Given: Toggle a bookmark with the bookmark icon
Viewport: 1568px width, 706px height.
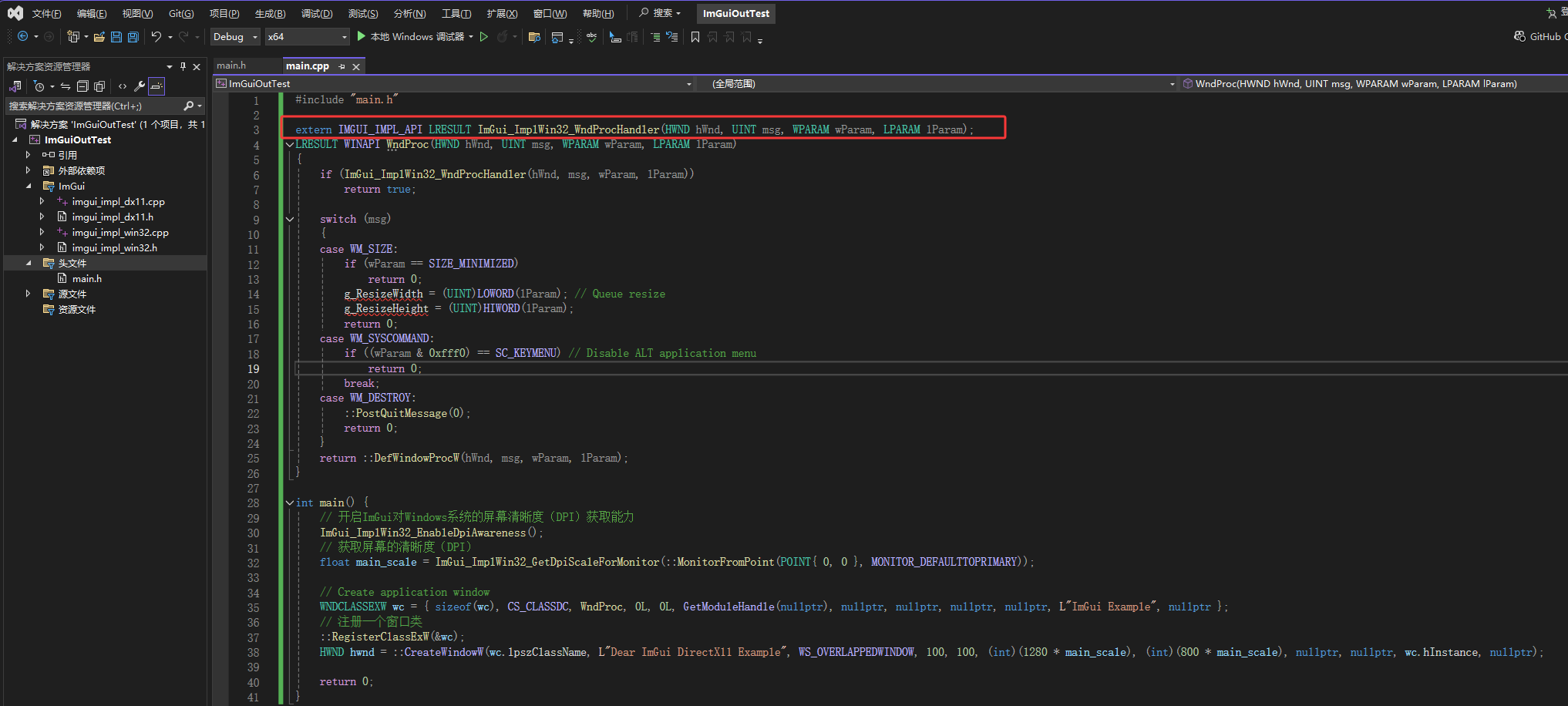Looking at the screenshot, I should (695, 36).
